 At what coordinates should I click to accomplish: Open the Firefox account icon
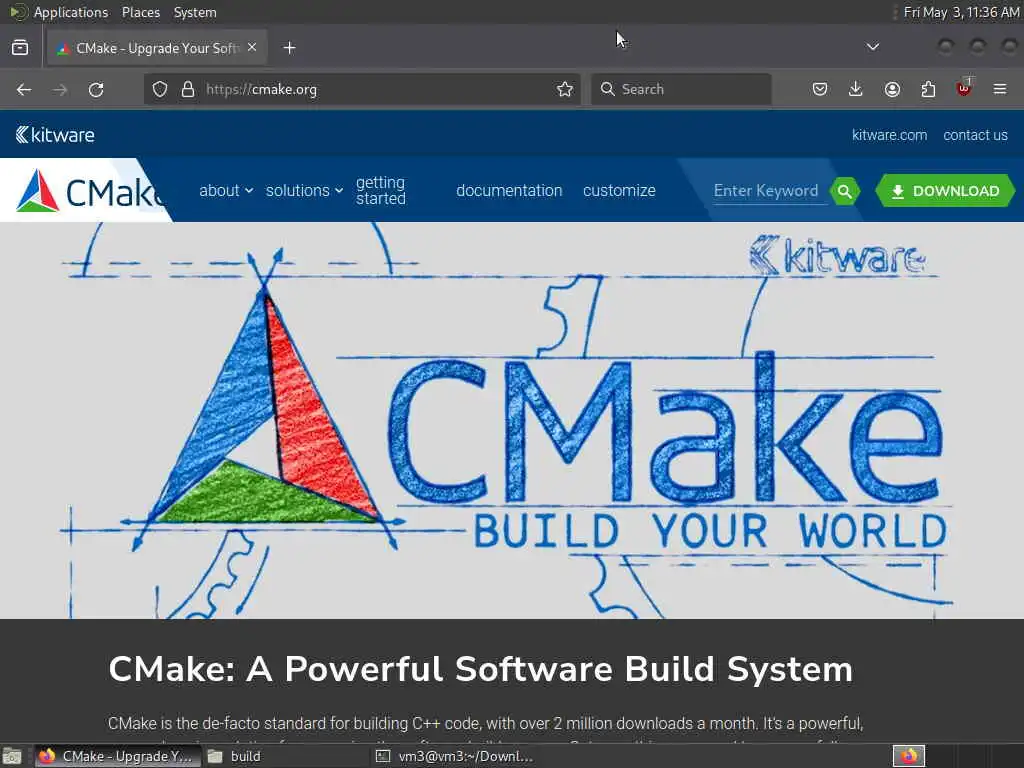point(892,89)
